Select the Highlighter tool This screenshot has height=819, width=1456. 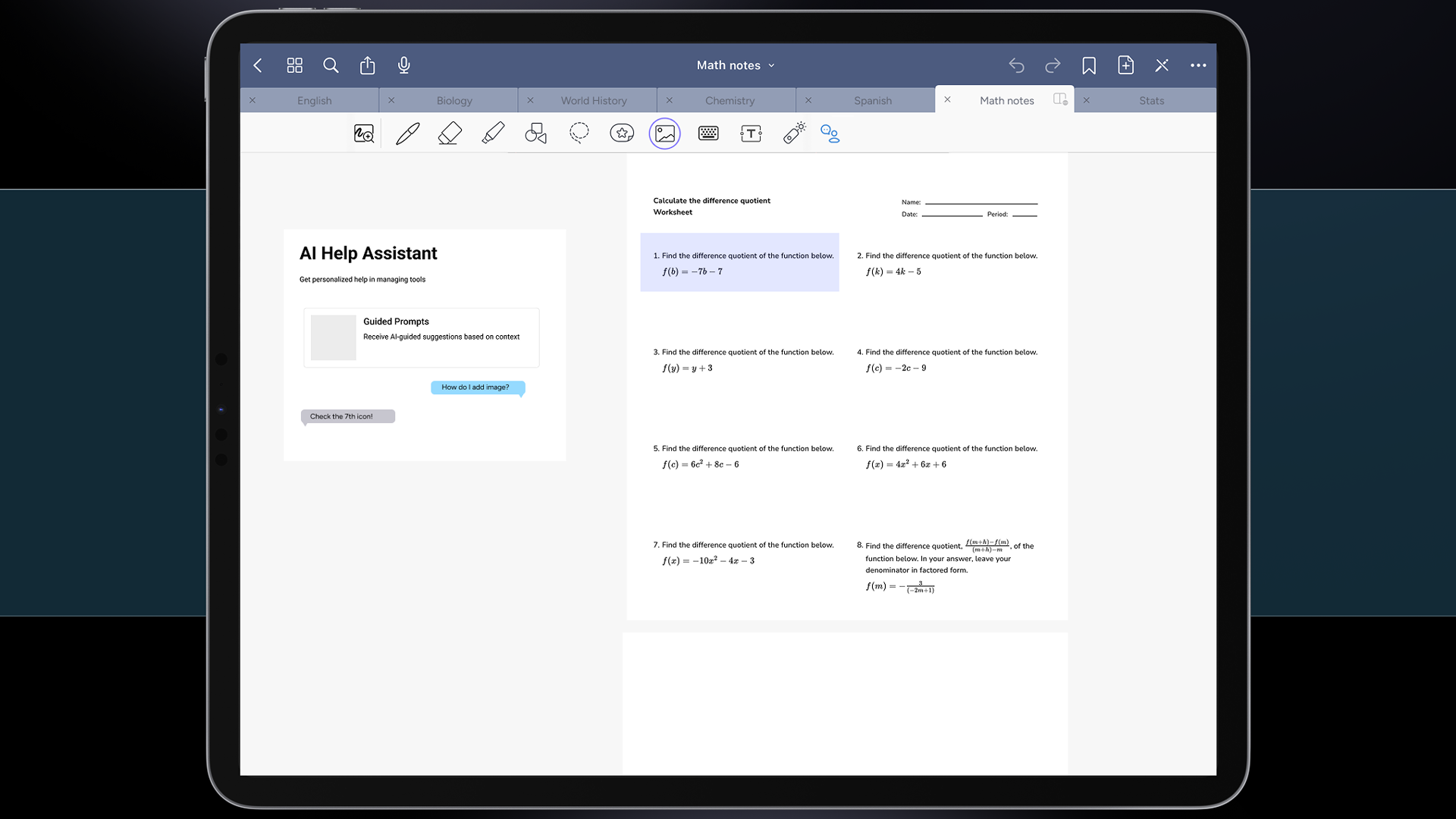click(x=493, y=134)
